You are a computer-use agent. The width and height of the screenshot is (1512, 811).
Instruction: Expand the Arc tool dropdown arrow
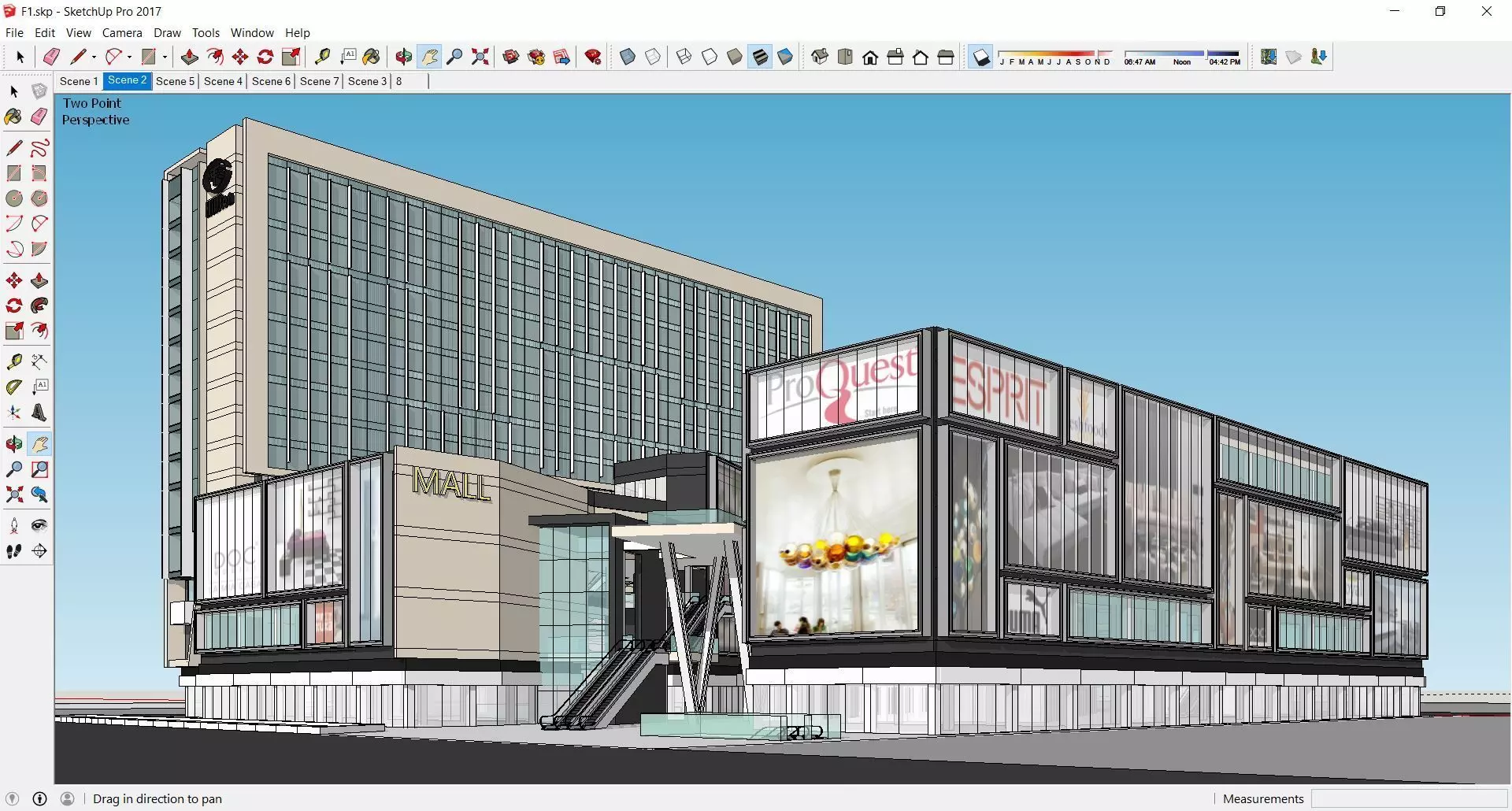[129, 57]
